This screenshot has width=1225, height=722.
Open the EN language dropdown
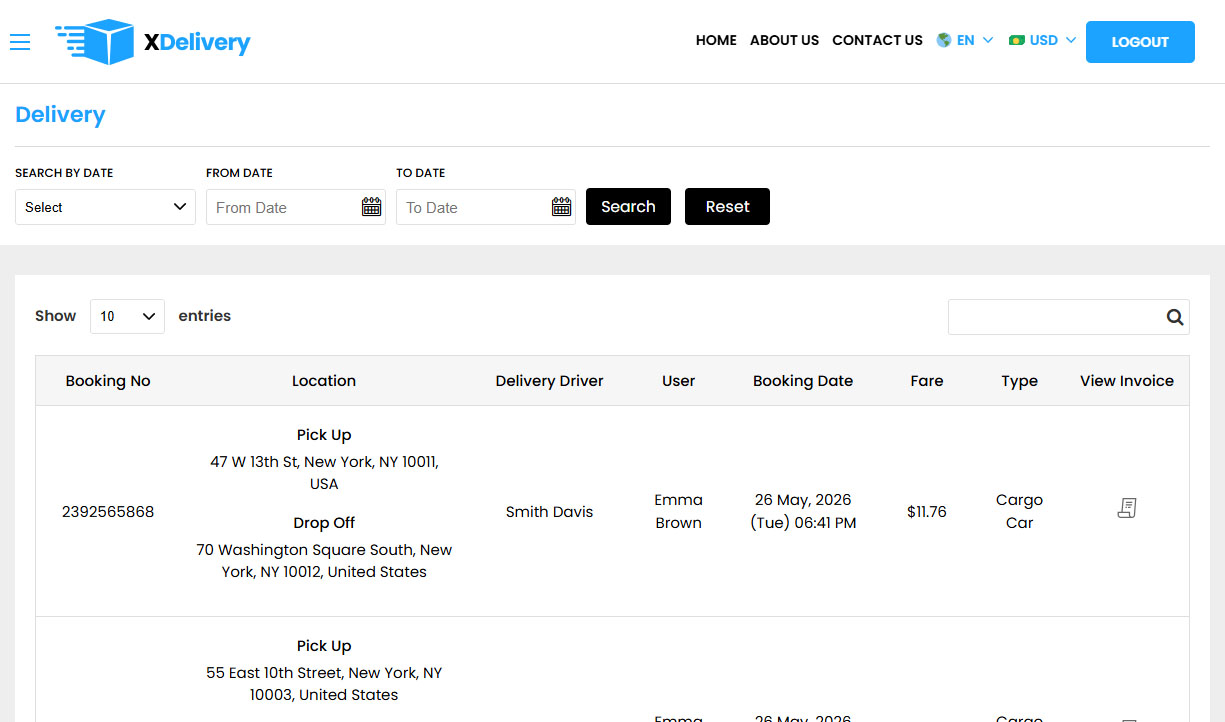click(965, 40)
